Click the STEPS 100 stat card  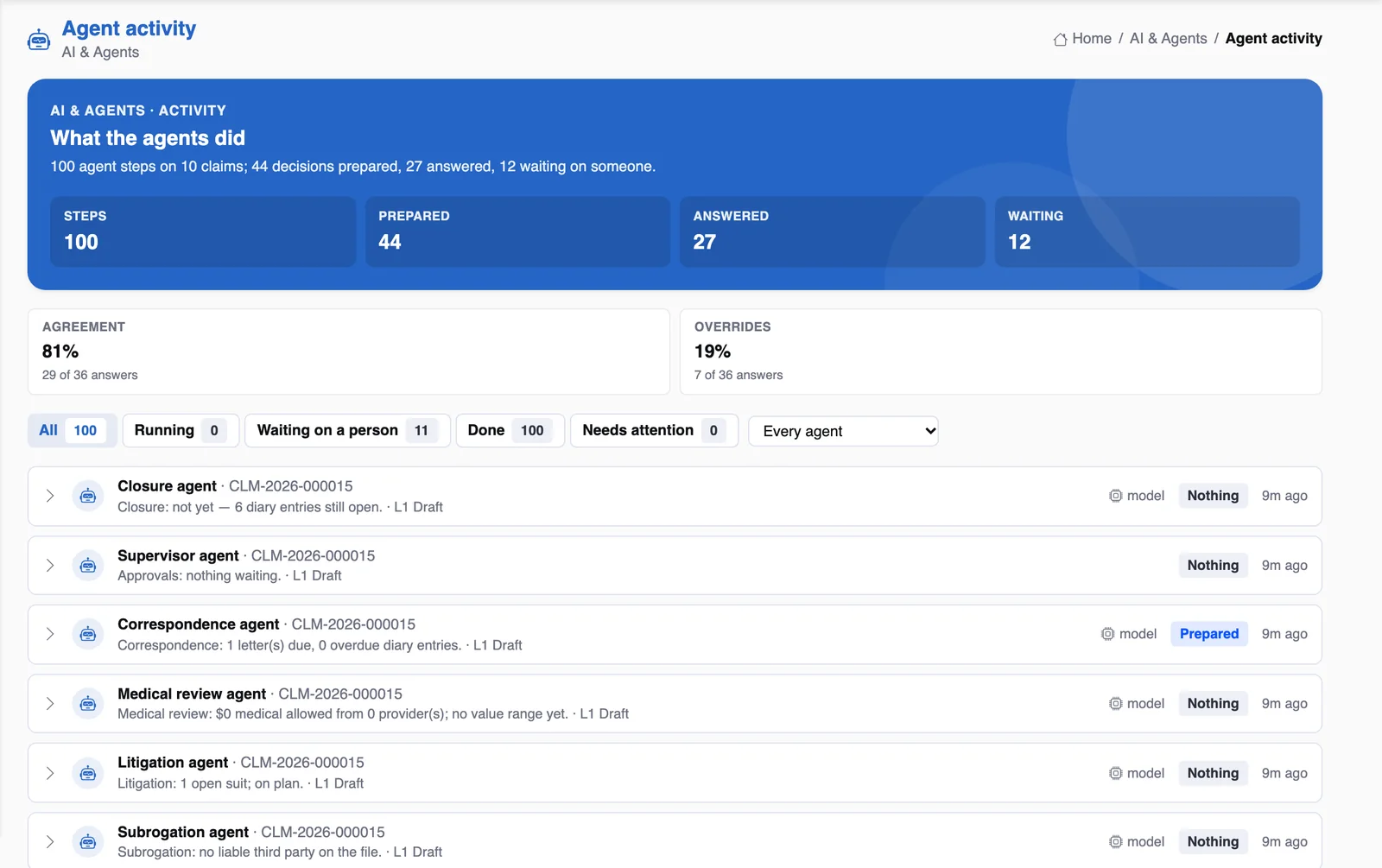(203, 231)
